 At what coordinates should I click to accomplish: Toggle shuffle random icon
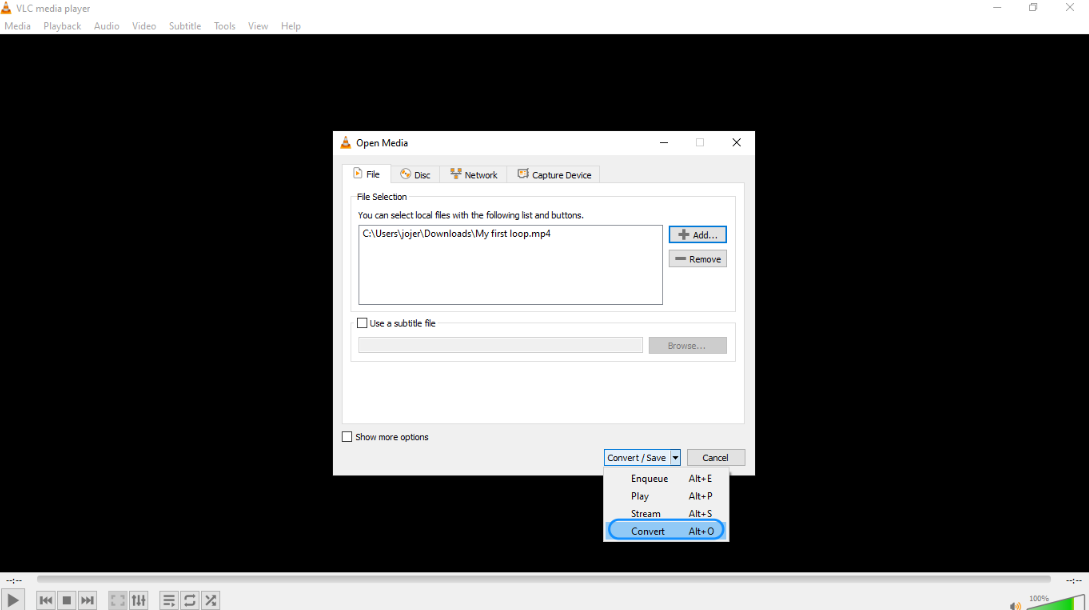210,600
